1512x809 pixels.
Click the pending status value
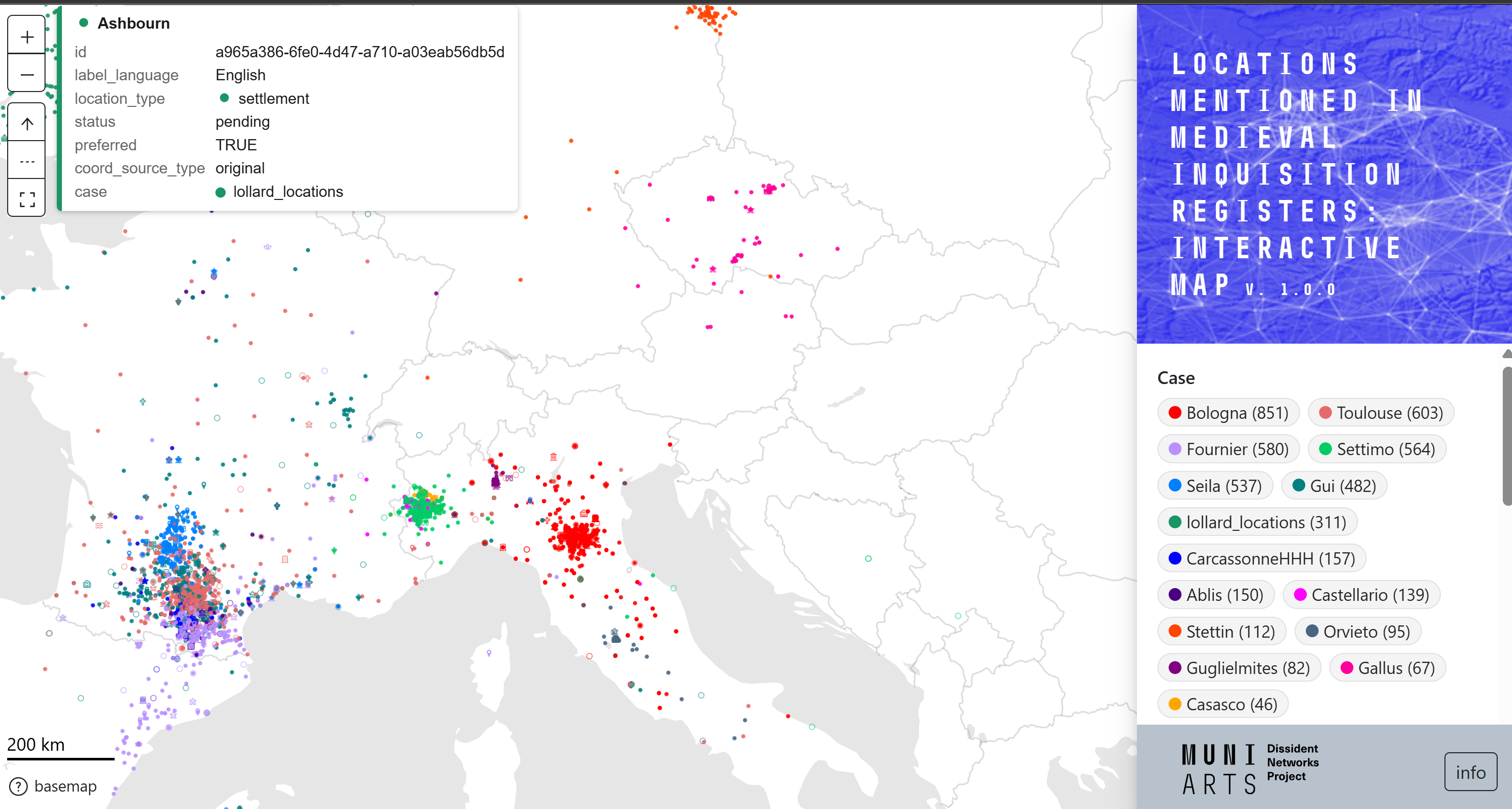[243, 121]
